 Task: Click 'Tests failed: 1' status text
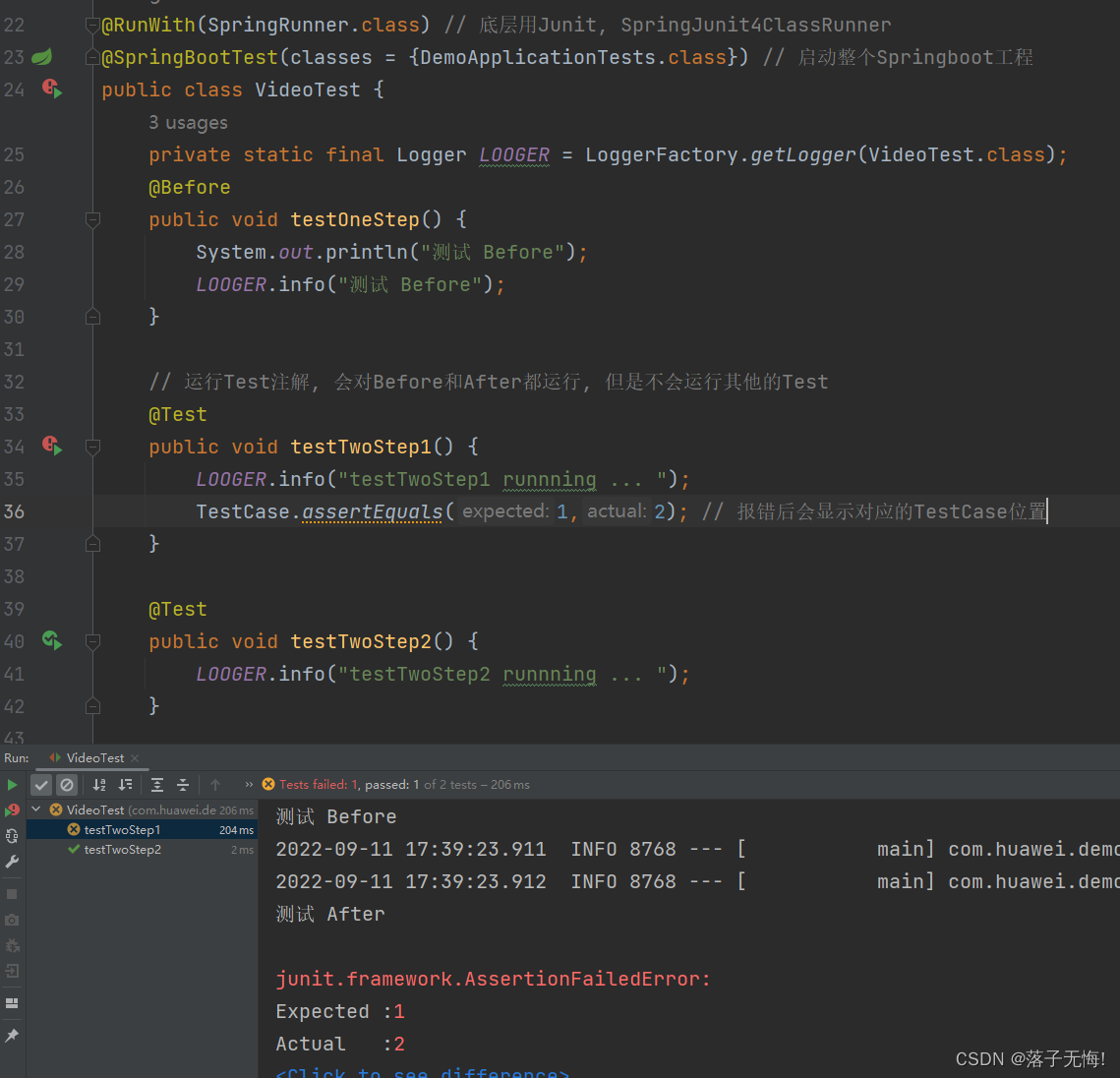[x=318, y=784]
